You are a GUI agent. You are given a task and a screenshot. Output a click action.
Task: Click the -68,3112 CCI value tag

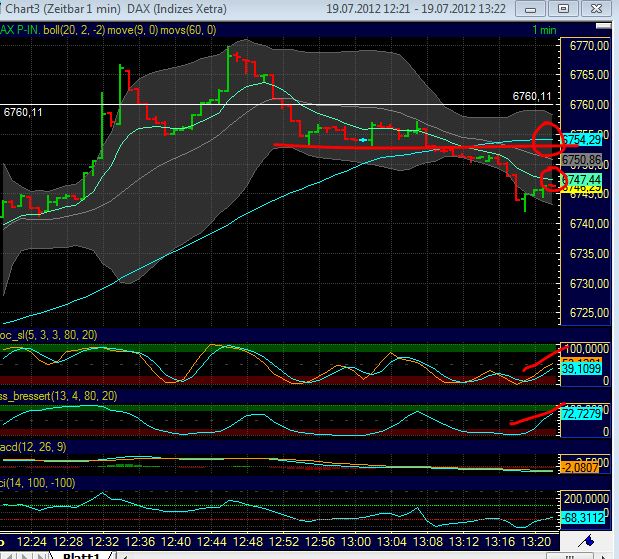coord(583,518)
